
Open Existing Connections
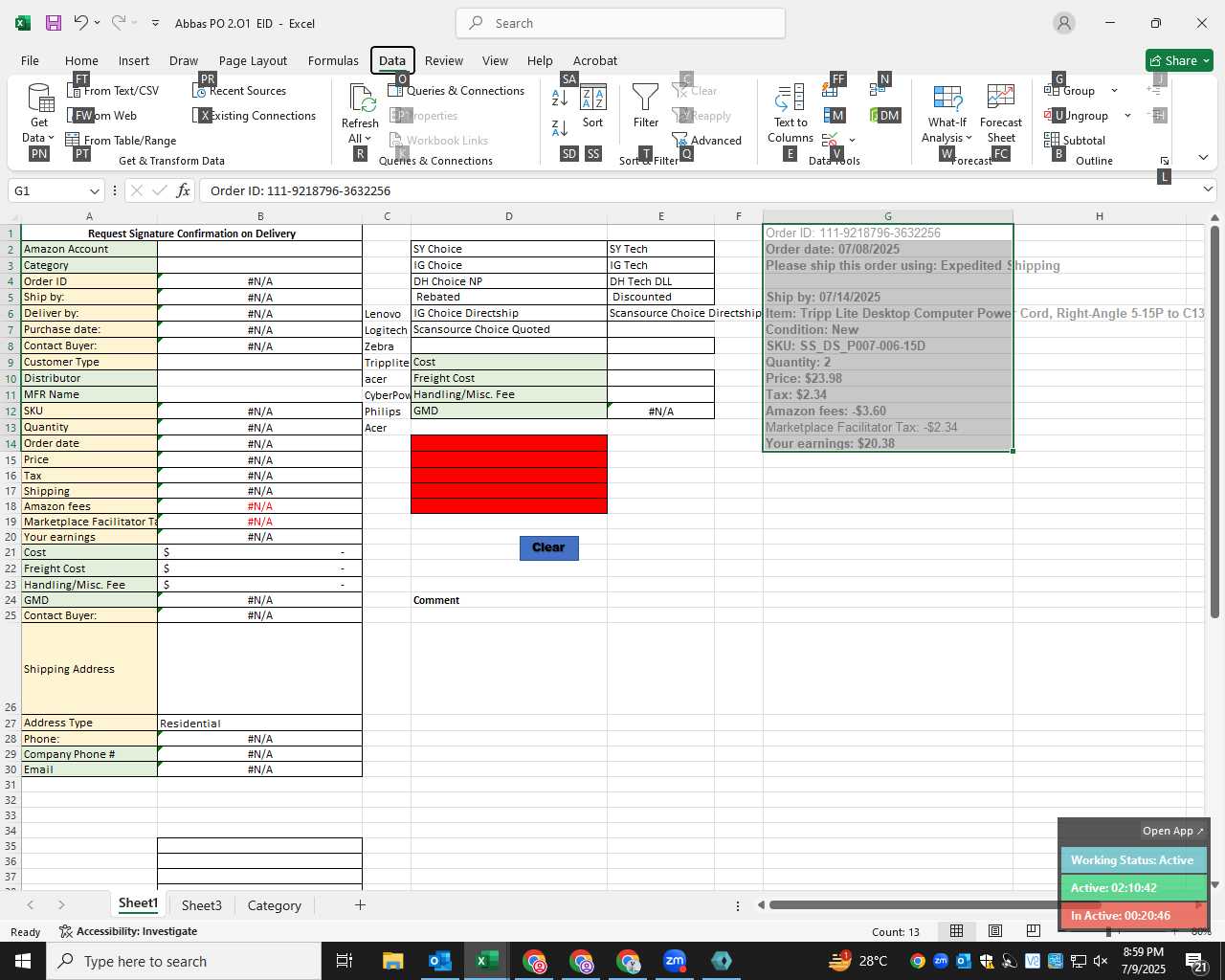255,116
